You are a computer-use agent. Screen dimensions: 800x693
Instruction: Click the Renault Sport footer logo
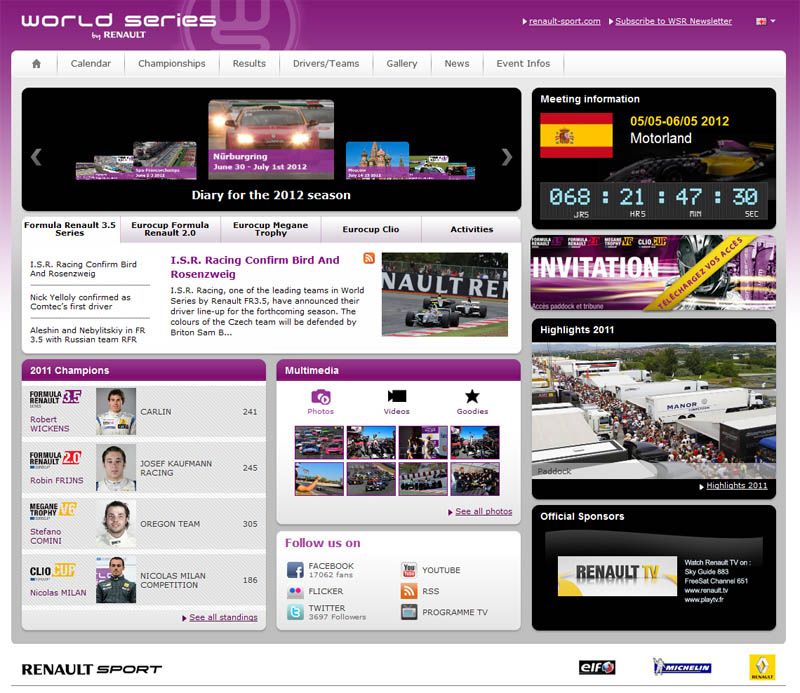[92, 669]
